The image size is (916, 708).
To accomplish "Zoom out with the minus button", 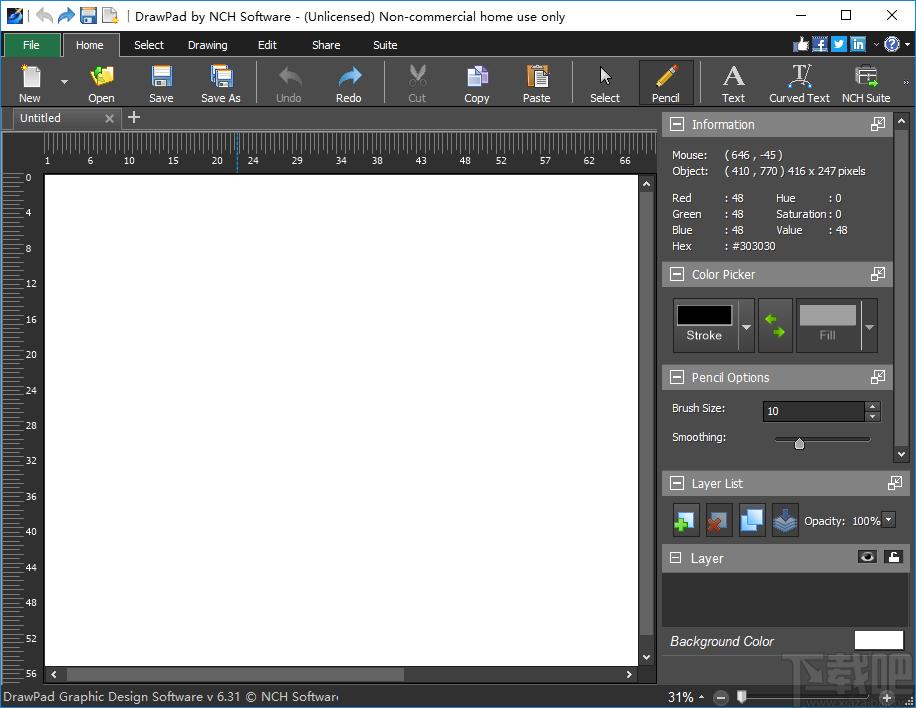I will click(721, 697).
